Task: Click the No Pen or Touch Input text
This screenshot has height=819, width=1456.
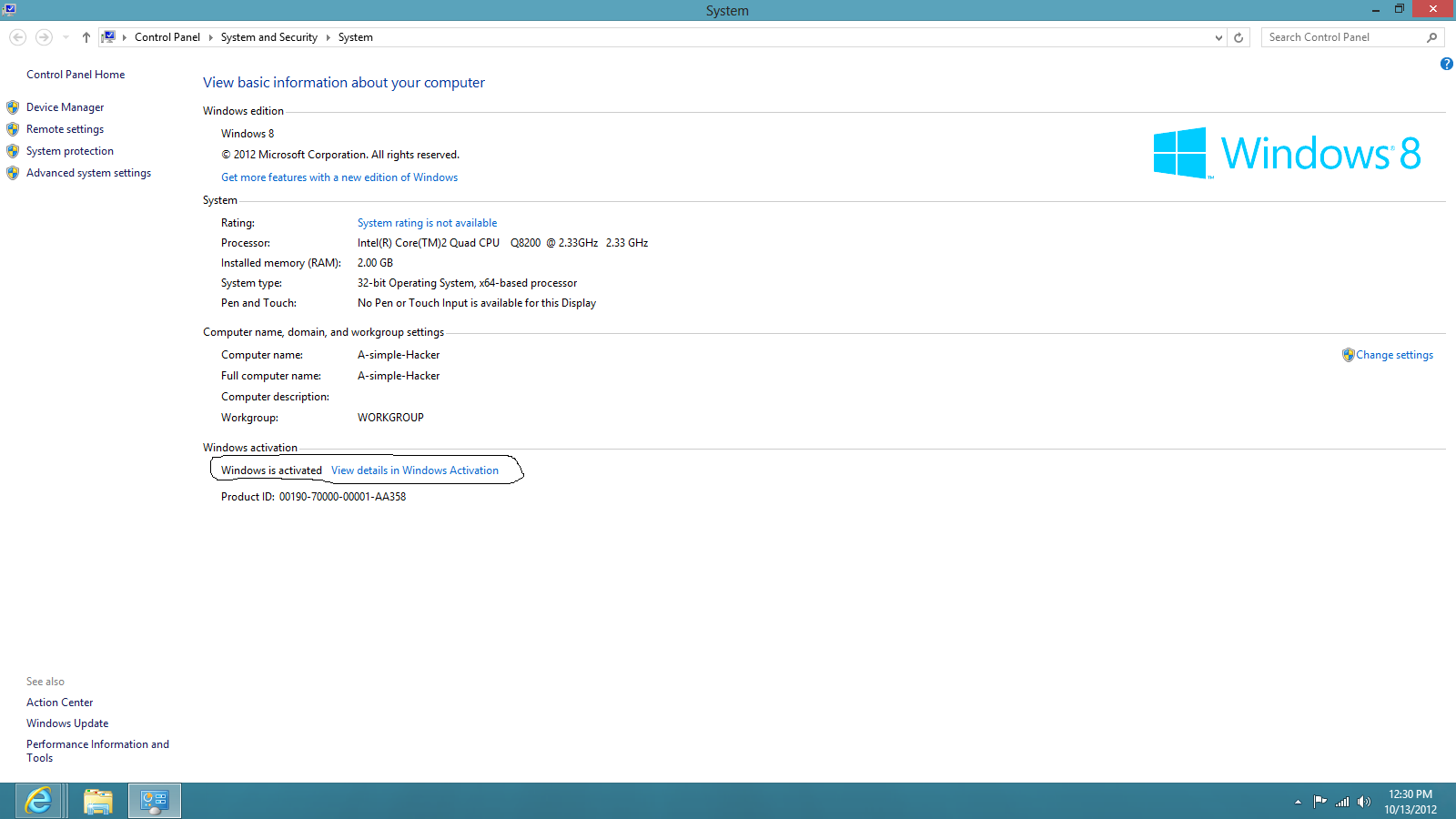Action: click(x=477, y=303)
